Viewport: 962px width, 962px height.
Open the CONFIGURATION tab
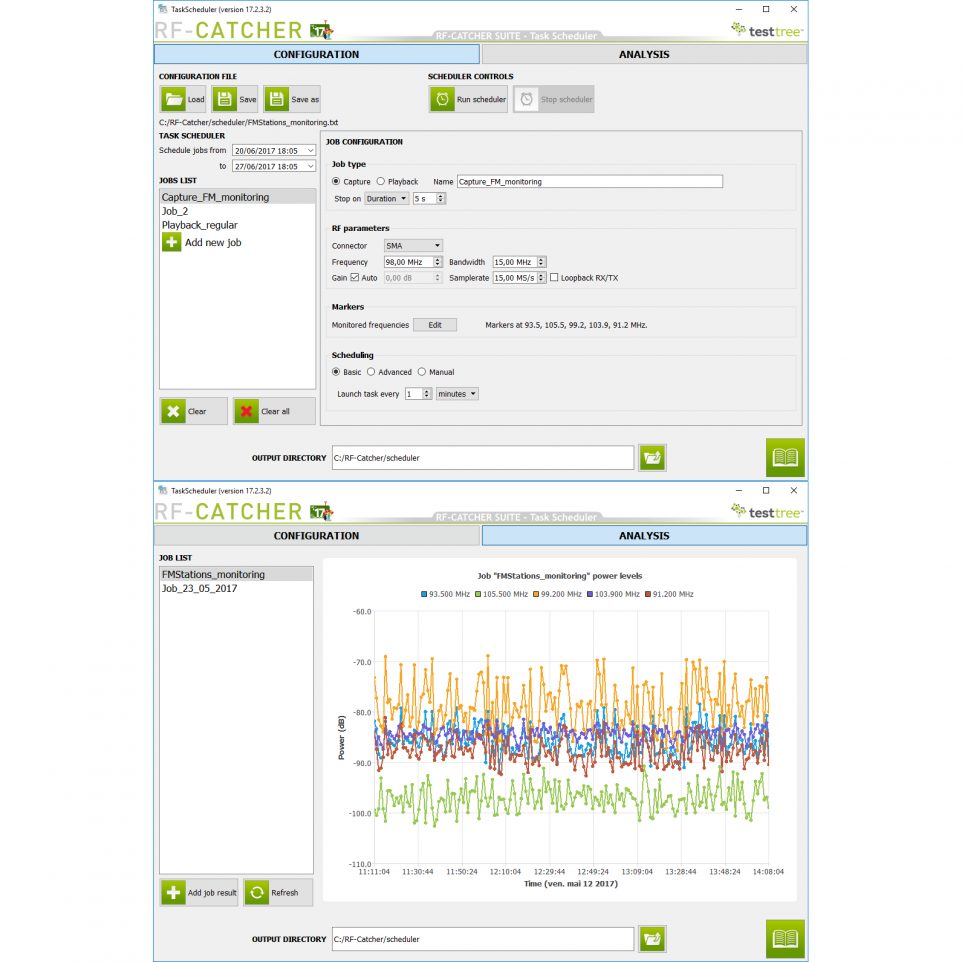pos(317,535)
